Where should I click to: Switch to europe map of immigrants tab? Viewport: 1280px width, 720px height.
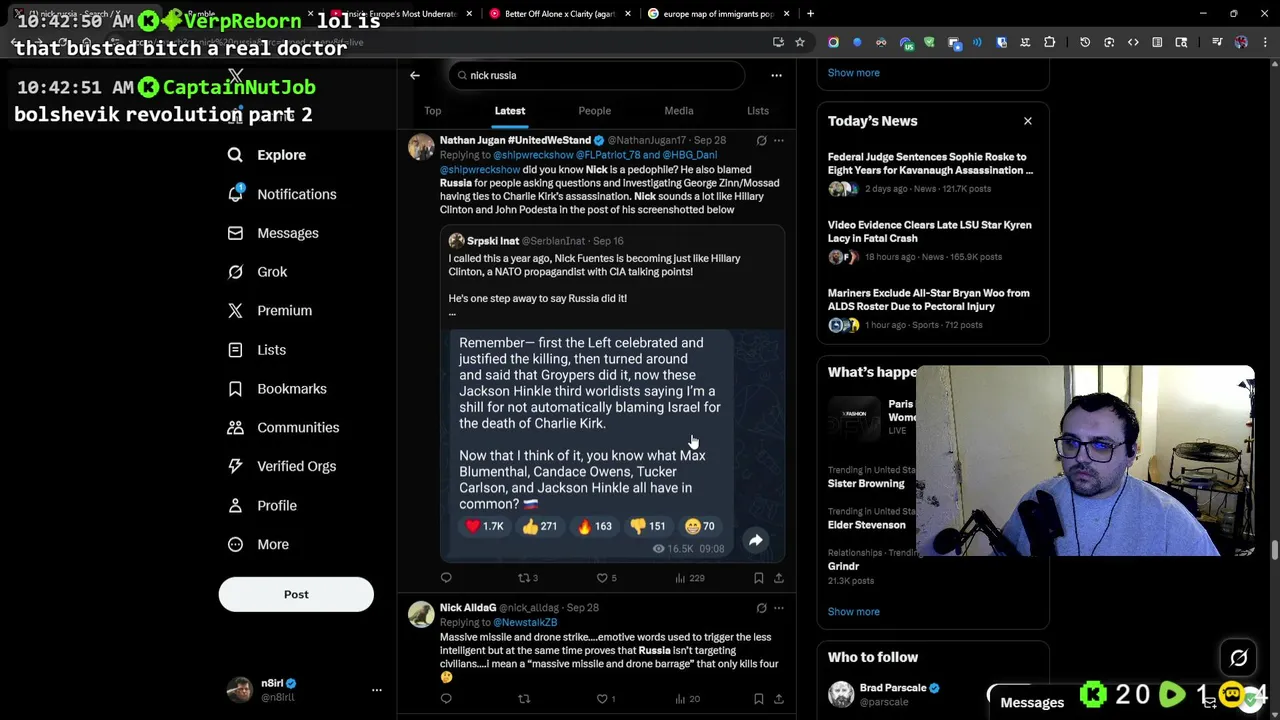click(717, 14)
